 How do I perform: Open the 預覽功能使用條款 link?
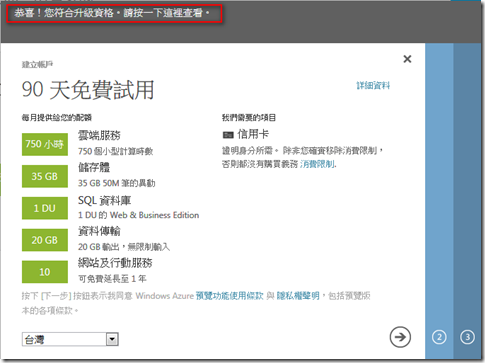pyautogui.click(x=229, y=296)
